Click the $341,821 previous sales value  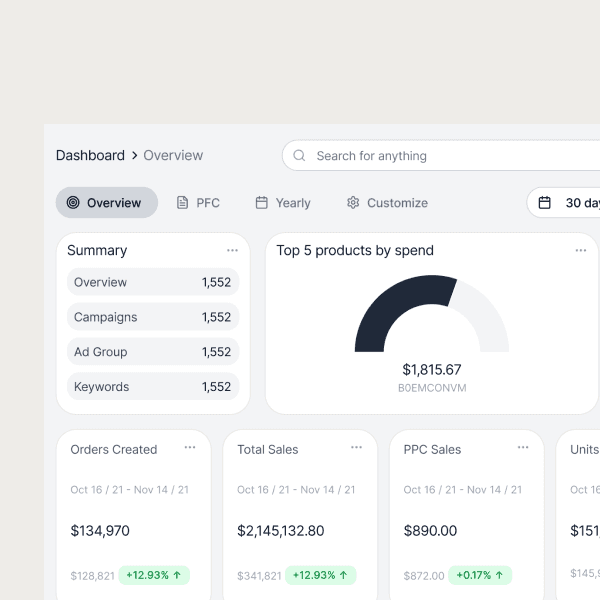(259, 576)
